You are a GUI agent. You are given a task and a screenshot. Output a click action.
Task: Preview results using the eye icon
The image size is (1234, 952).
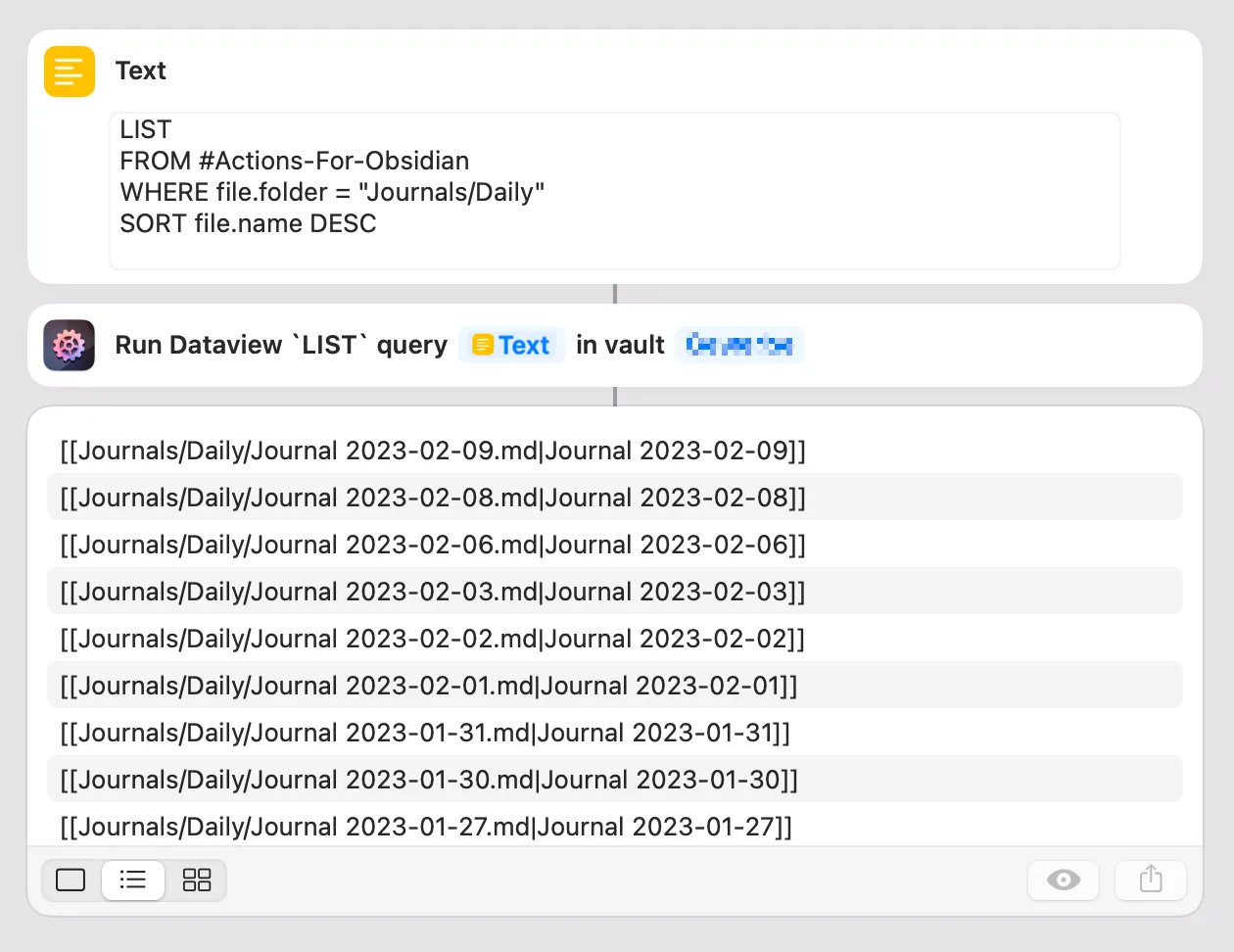pyautogui.click(x=1064, y=880)
